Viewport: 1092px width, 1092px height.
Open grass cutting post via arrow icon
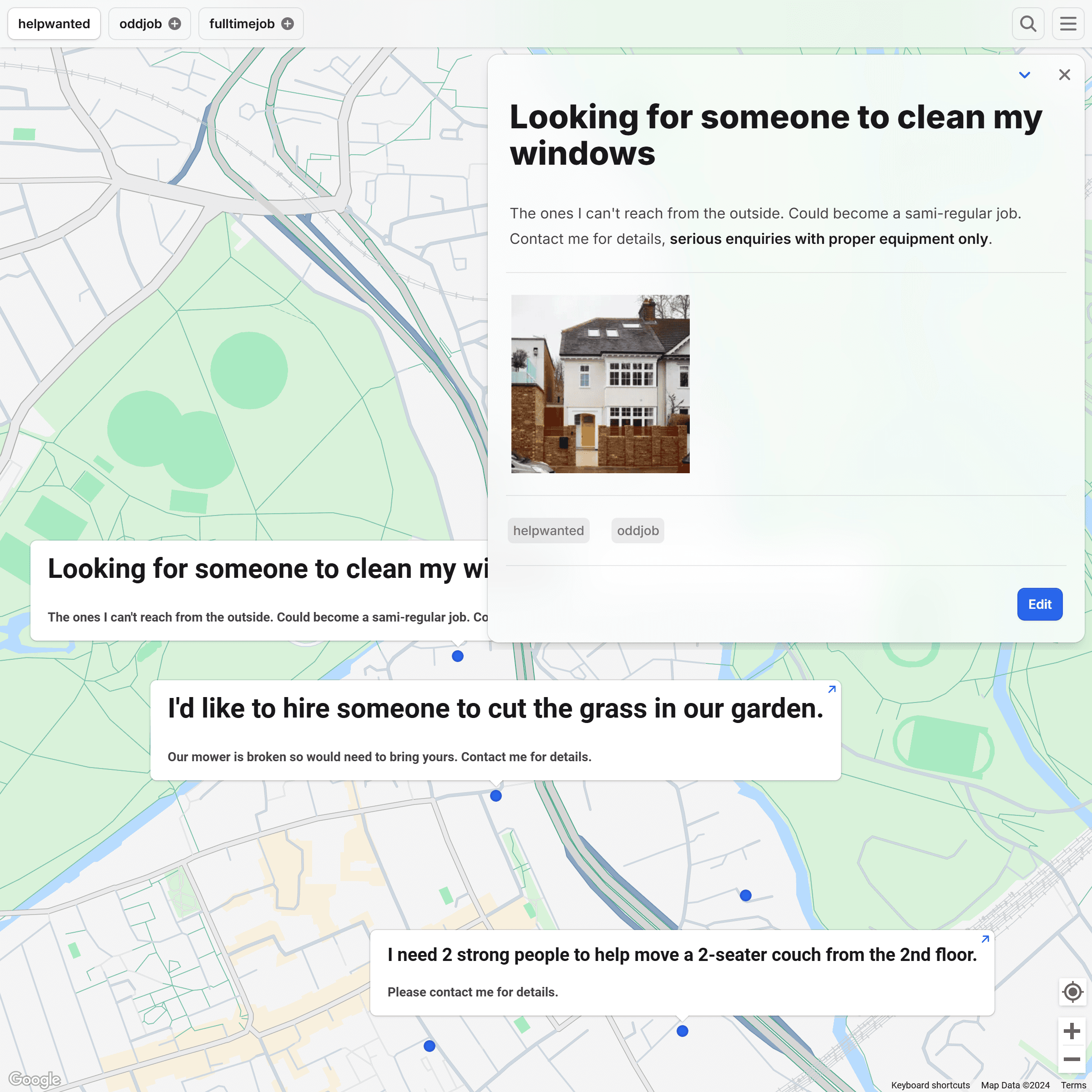[831, 690]
